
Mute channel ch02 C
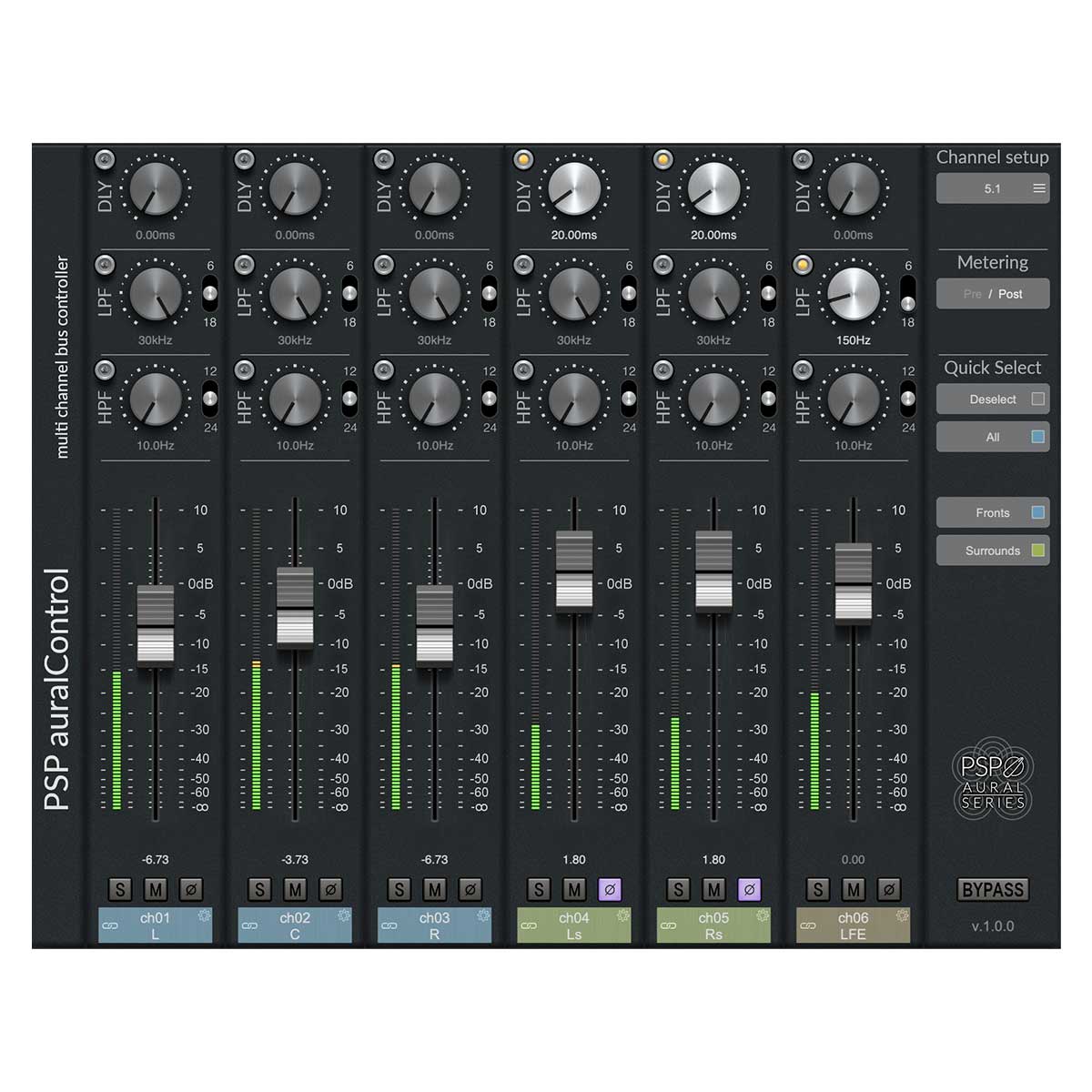295,889
